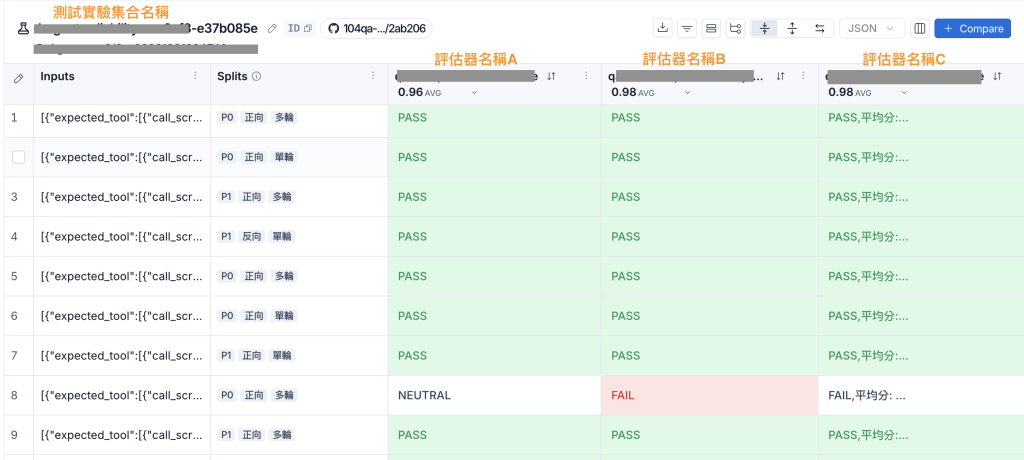Open the NEUTRAL result in row 8
This screenshot has width=1024, height=460.
(494, 395)
